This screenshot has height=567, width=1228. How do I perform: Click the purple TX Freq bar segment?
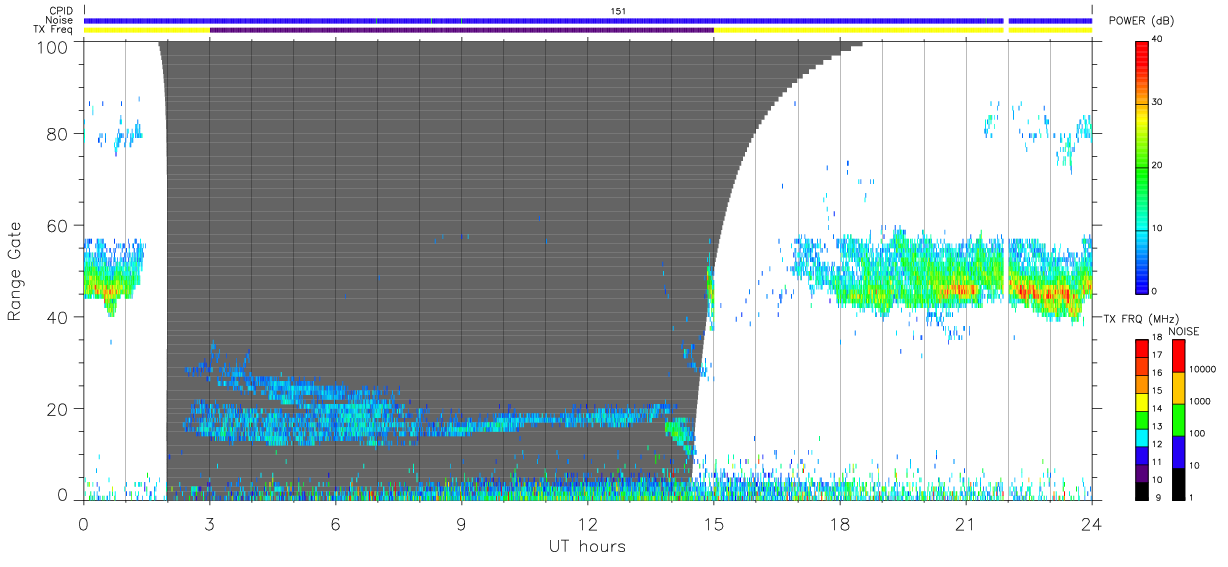(x=461, y=30)
